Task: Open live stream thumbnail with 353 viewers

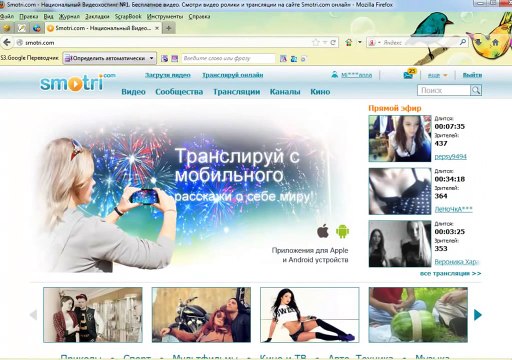Action: (400, 244)
